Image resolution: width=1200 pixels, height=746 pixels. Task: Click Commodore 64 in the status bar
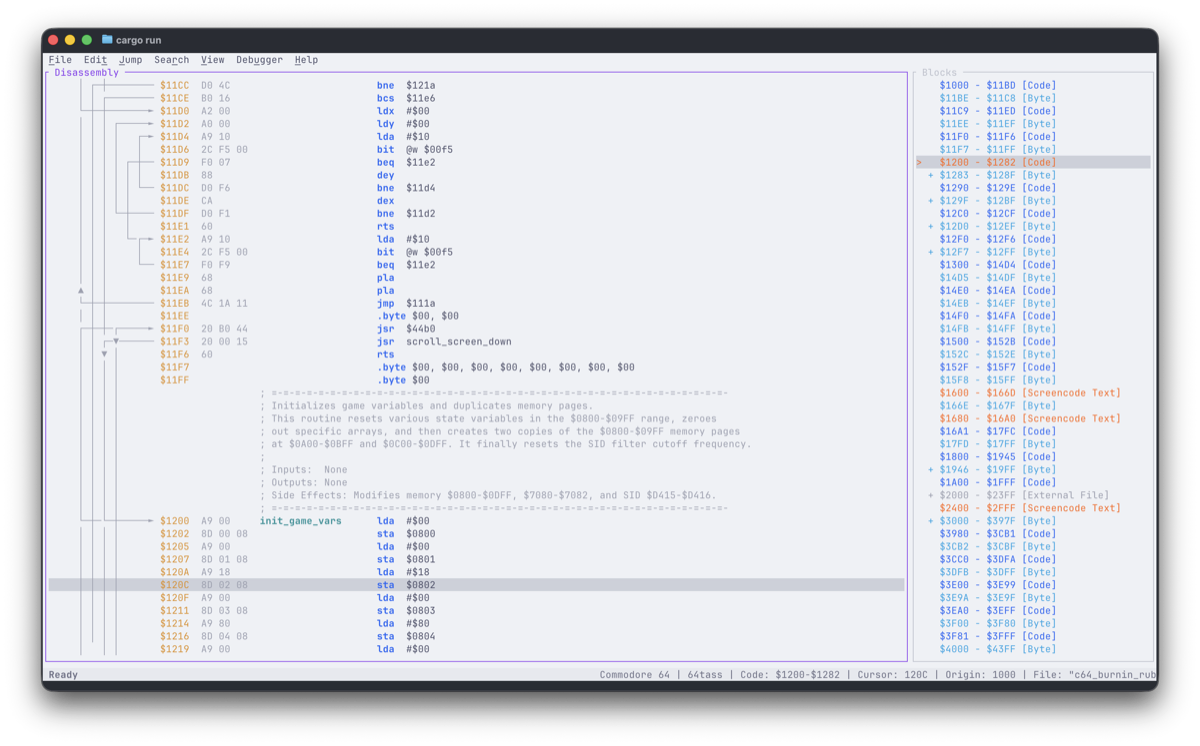pos(634,675)
